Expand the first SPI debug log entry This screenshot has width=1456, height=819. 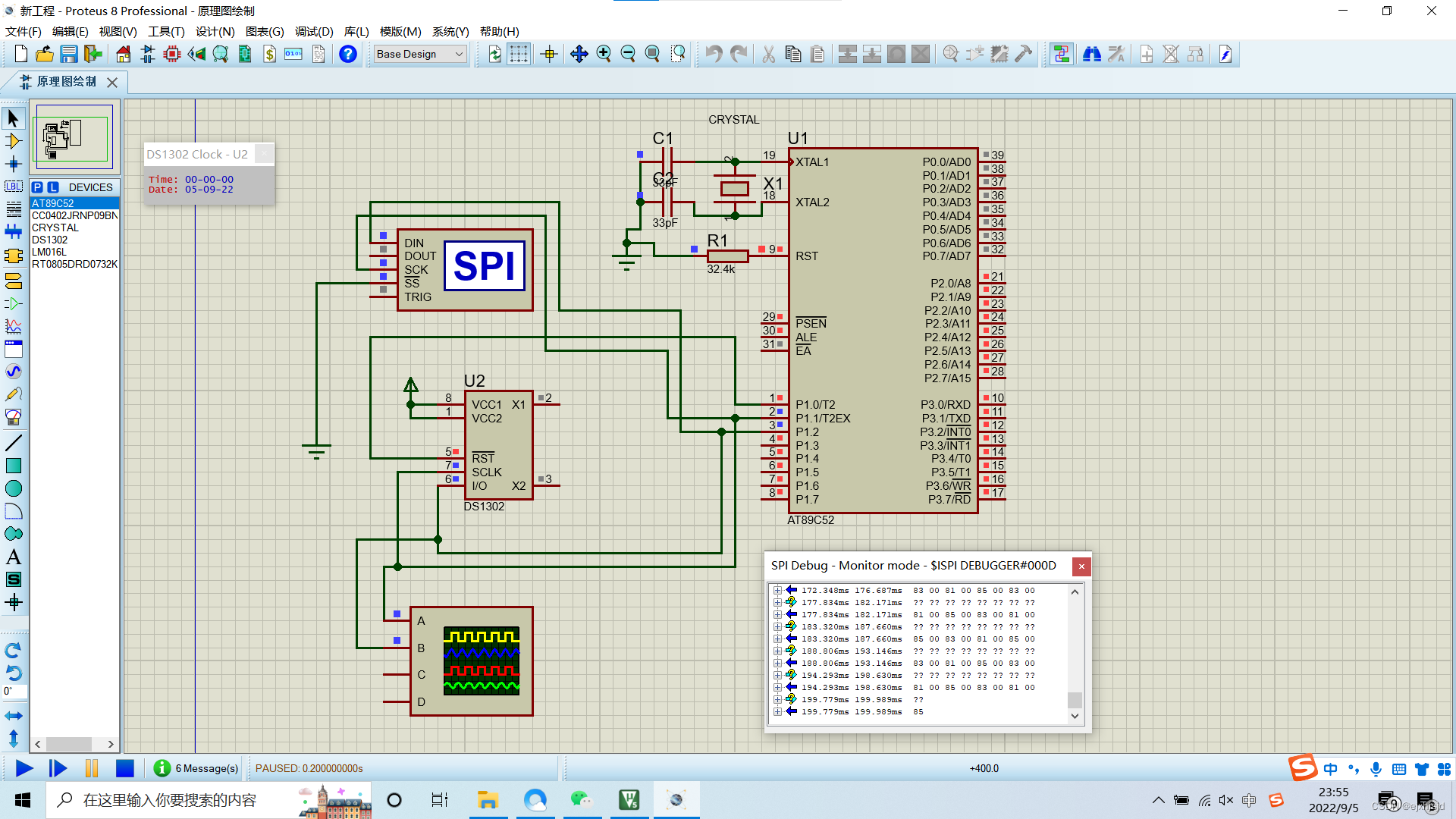click(777, 590)
